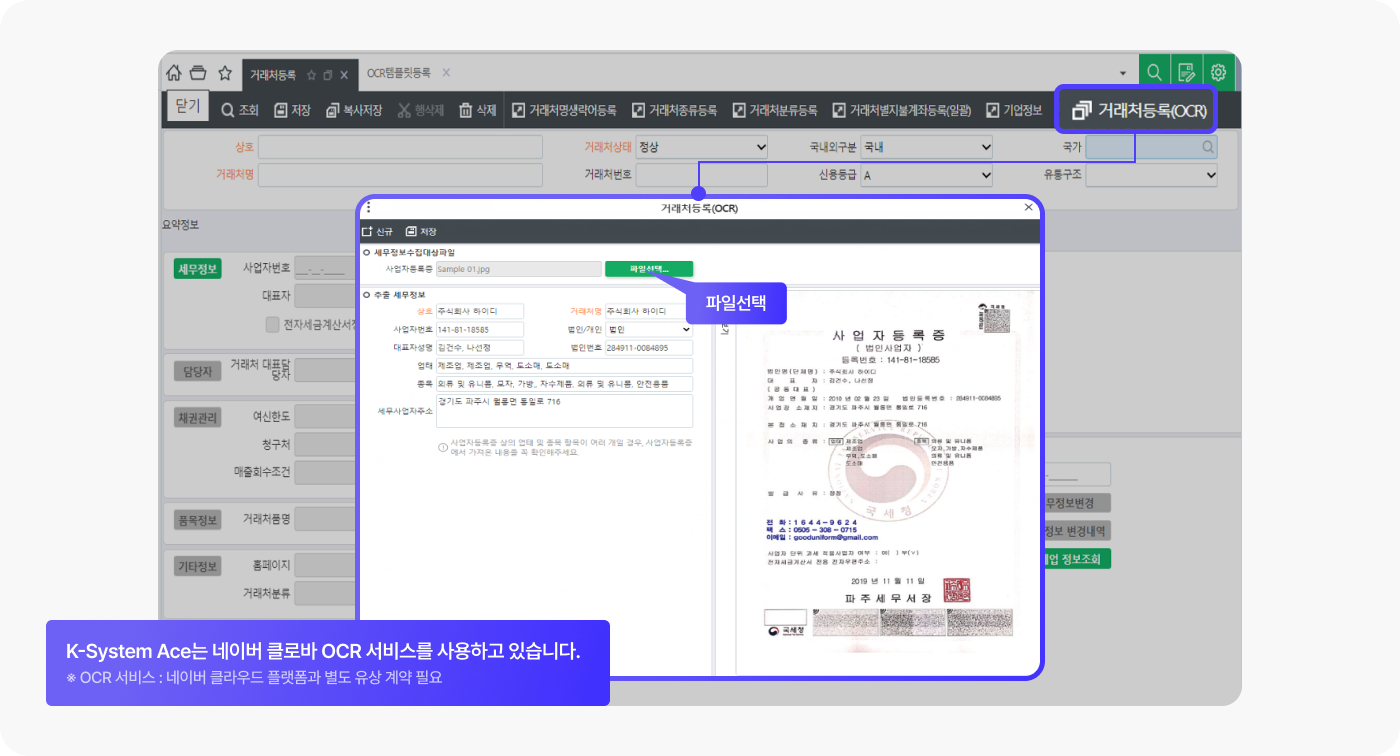1400x756 pixels.
Task: Edit the OCR dialog 상호 field
Action: pyautogui.click(x=480, y=311)
